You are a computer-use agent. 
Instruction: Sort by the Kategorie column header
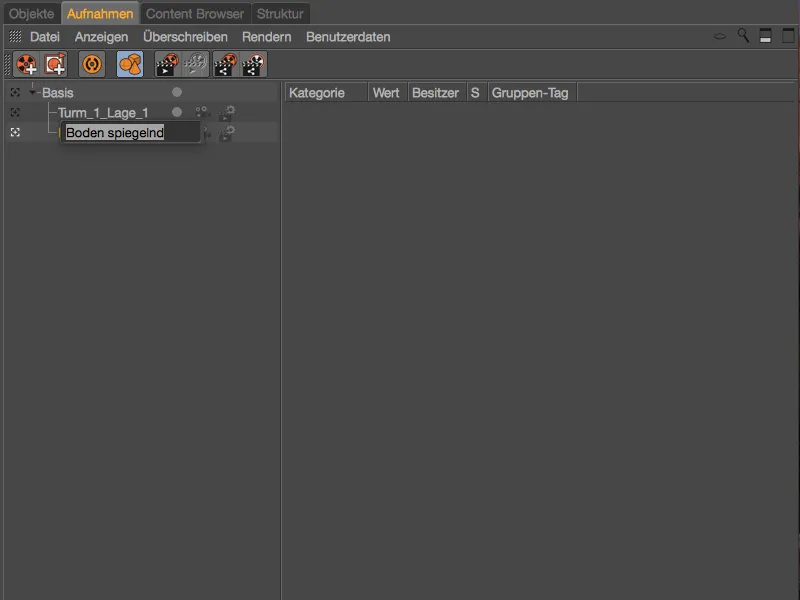click(x=326, y=93)
